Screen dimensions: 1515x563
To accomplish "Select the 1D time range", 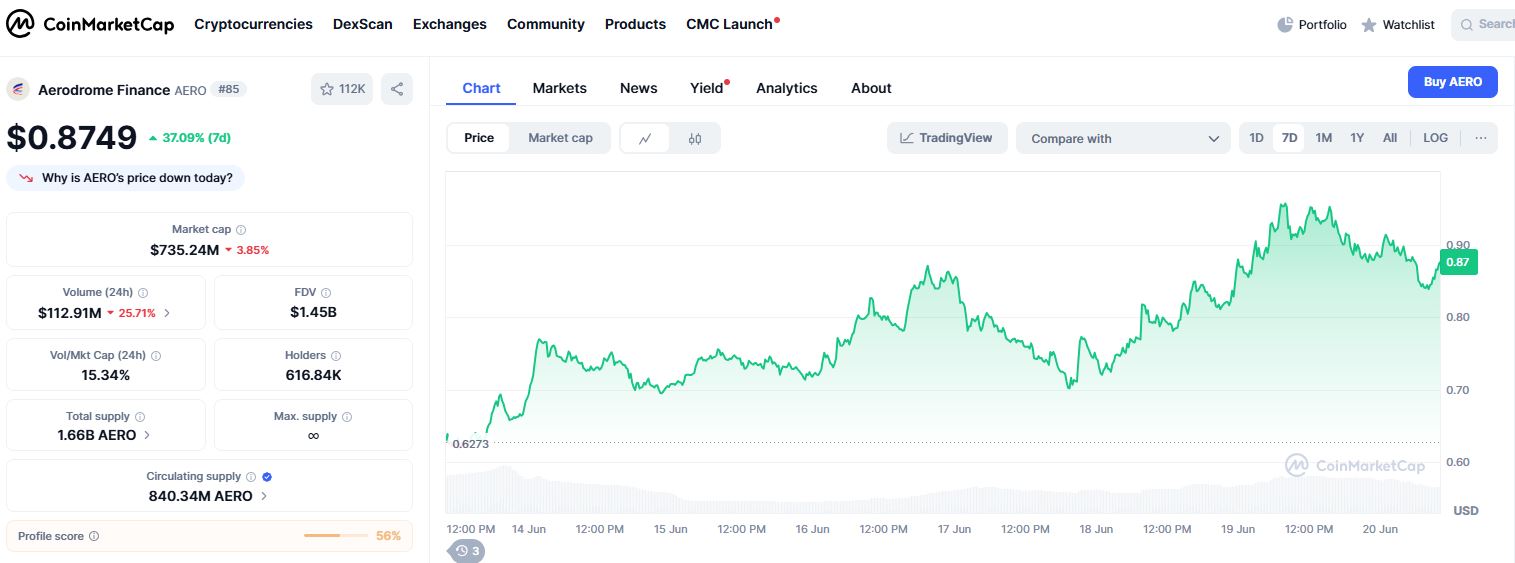I will pyautogui.click(x=1256, y=138).
